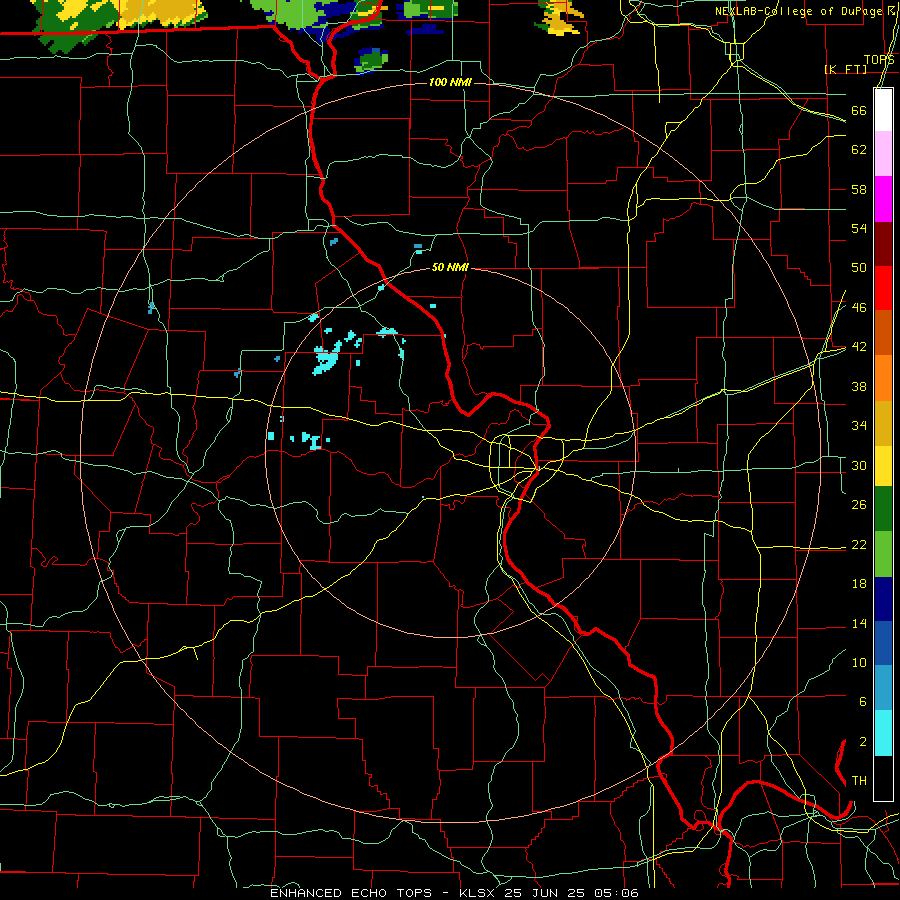Click the TOPS legend title
Image resolution: width=900 pixels, height=900 pixels.
point(879,59)
